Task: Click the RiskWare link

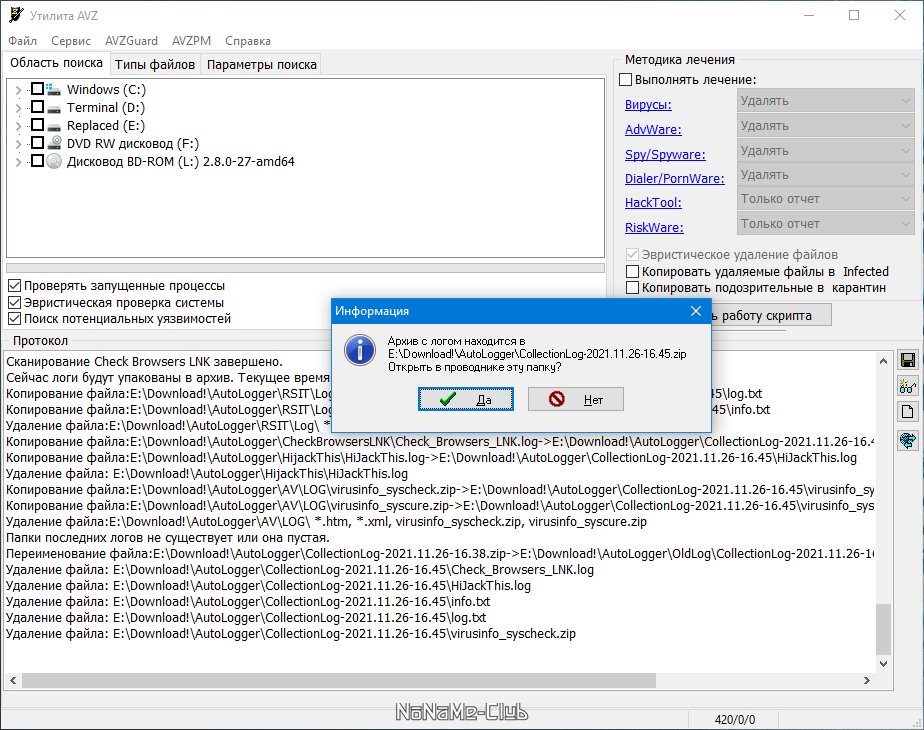Action: pos(654,227)
